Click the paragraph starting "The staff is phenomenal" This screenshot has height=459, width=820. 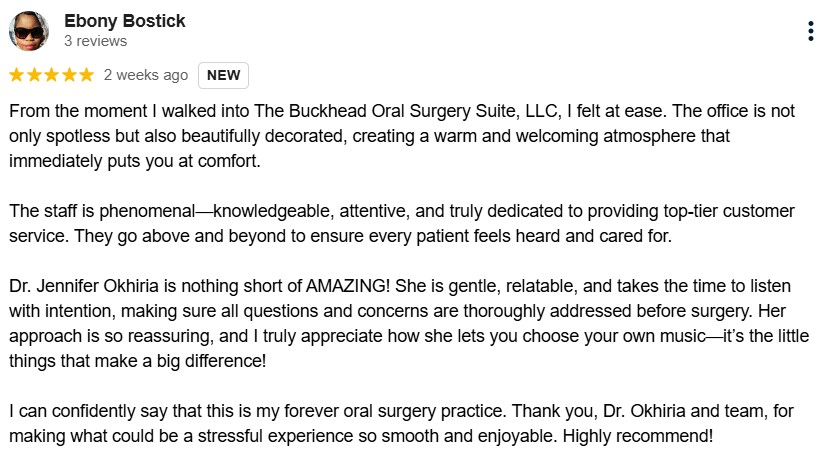click(402, 223)
